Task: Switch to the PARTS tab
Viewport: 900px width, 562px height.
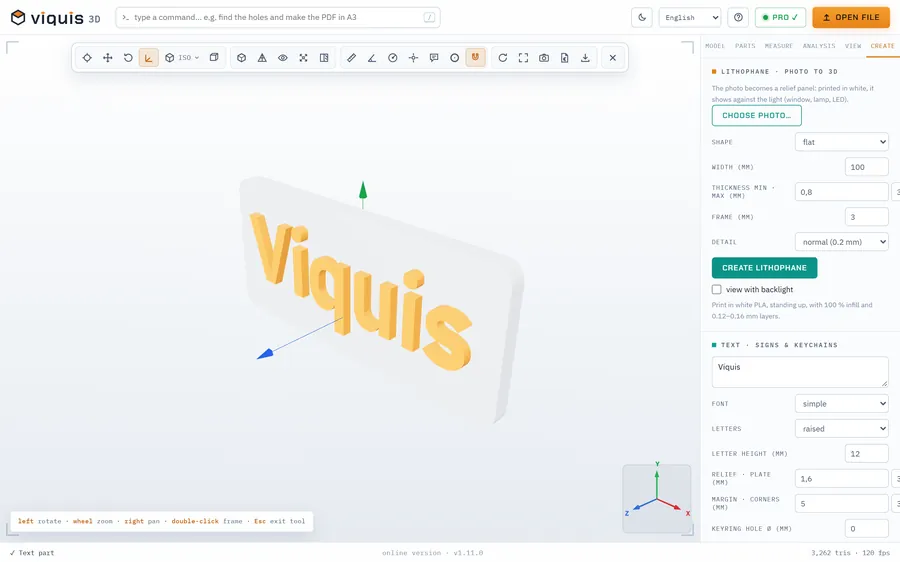Action: (x=745, y=46)
